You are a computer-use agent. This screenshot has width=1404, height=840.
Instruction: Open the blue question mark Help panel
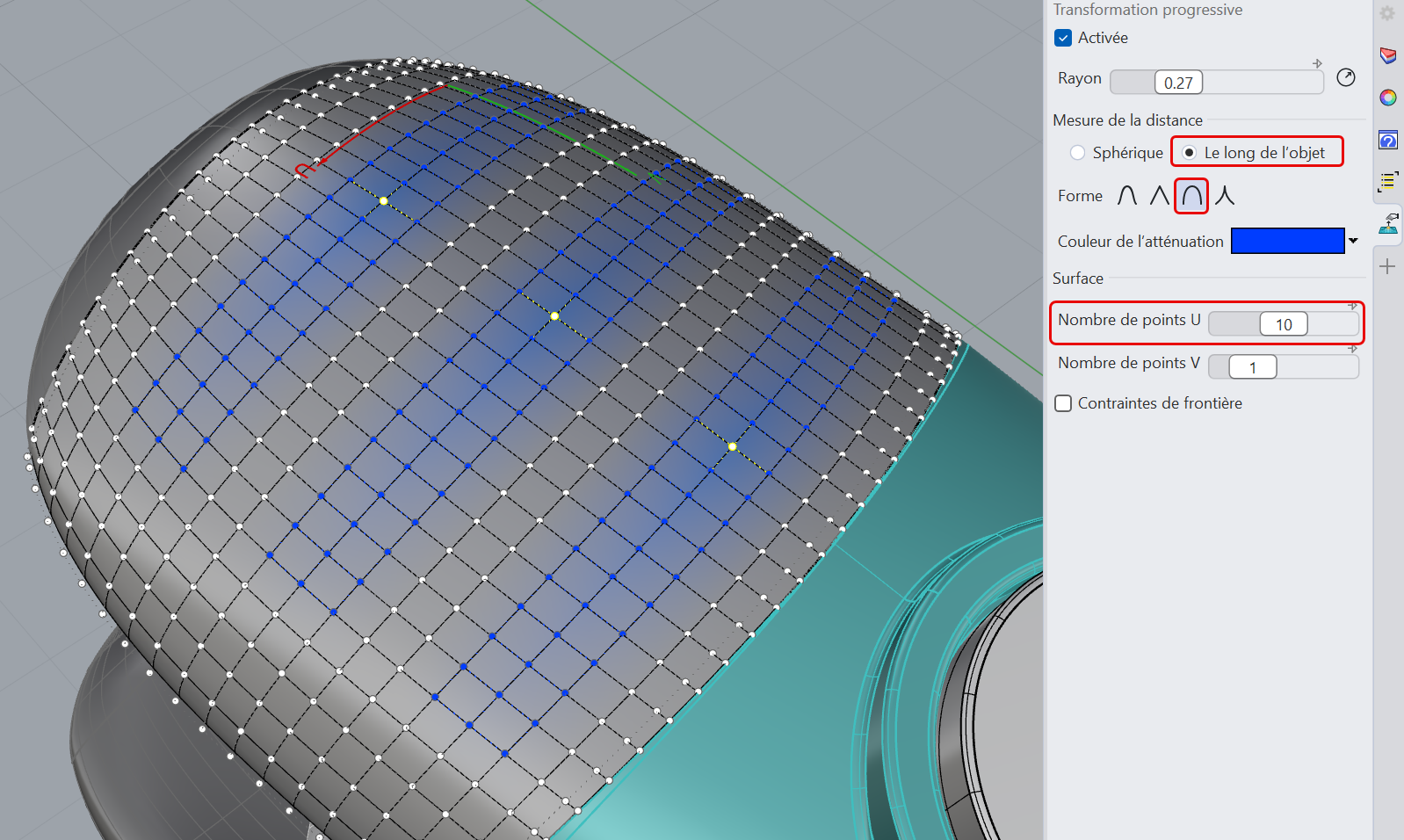tap(1388, 140)
